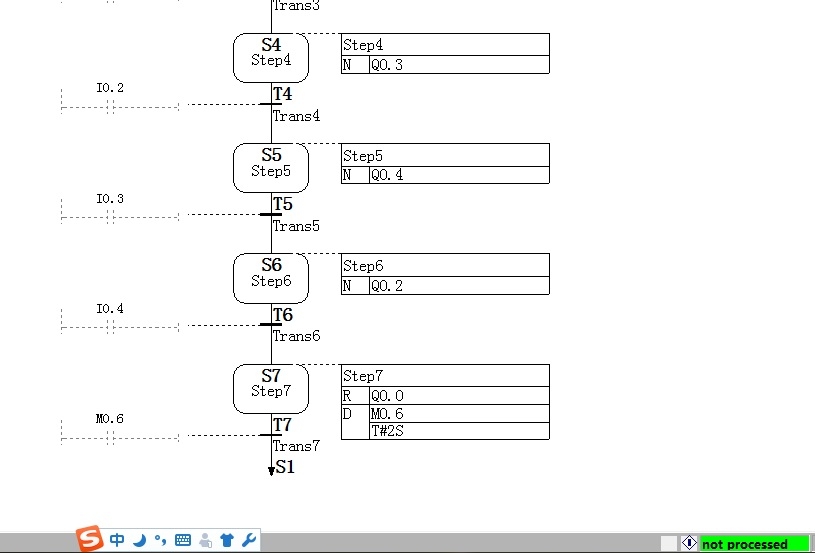Image resolution: width=815 pixels, height=553 pixels.
Task: Select M0.6 address in Step7 action table
Action: pos(459,414)
